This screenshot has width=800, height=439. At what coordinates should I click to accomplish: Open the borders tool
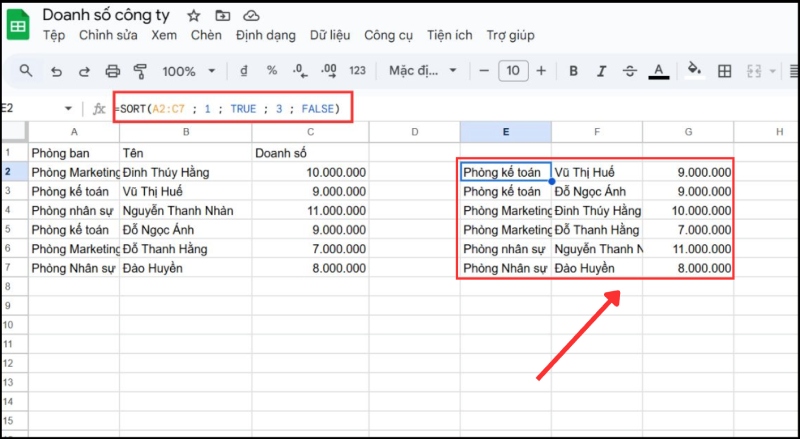tap(724, 71)
